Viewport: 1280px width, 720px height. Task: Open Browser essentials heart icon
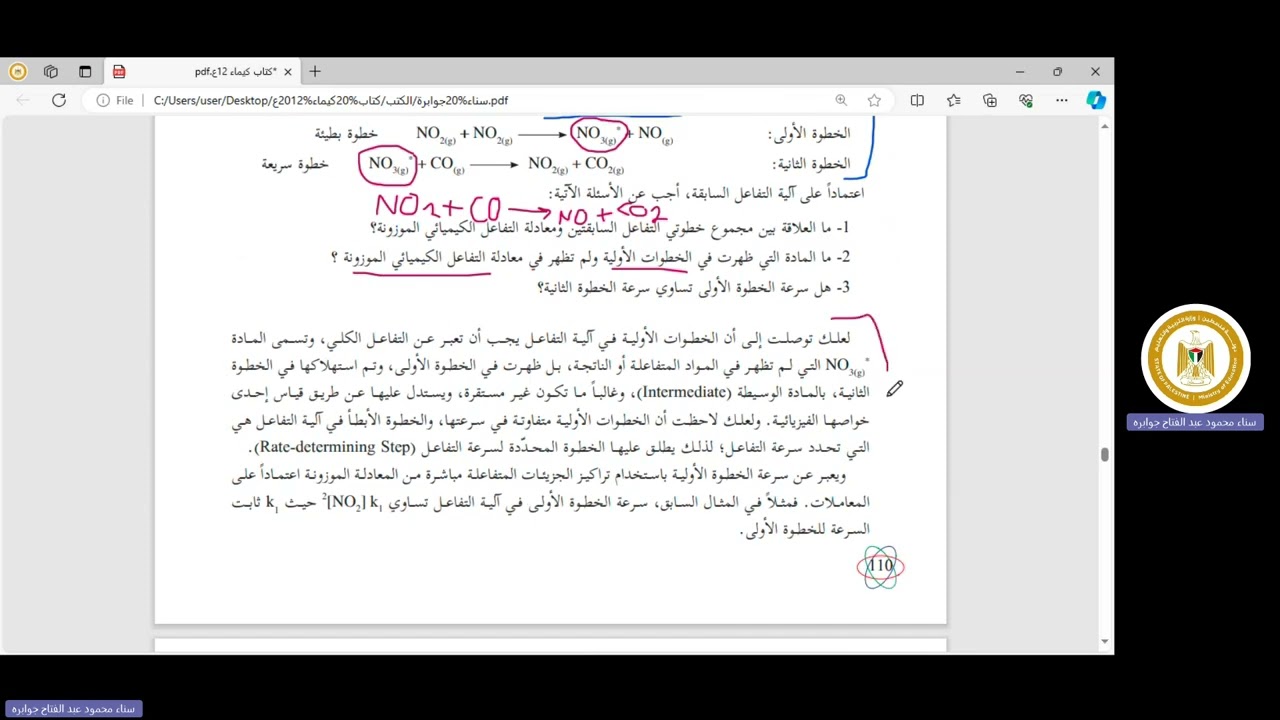[1026, 100]
